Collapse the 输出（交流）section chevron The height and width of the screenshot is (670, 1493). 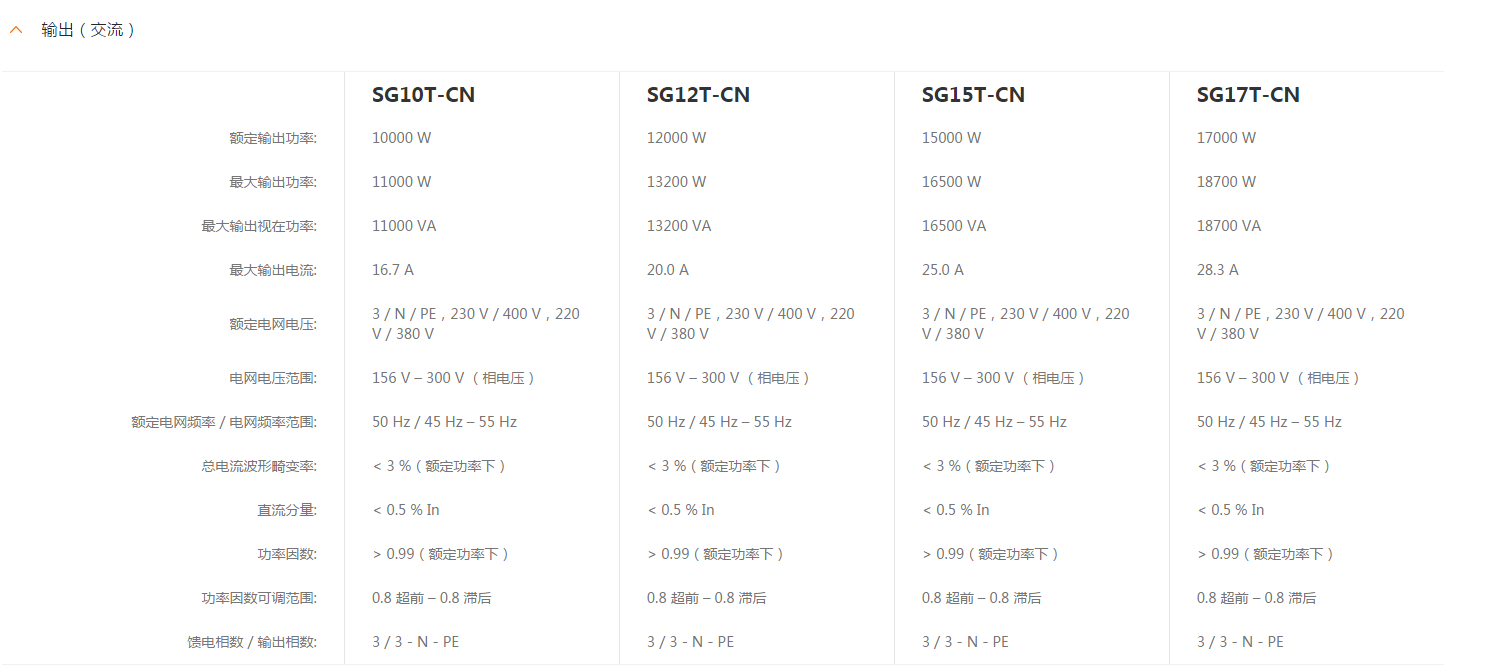(15, 30)
